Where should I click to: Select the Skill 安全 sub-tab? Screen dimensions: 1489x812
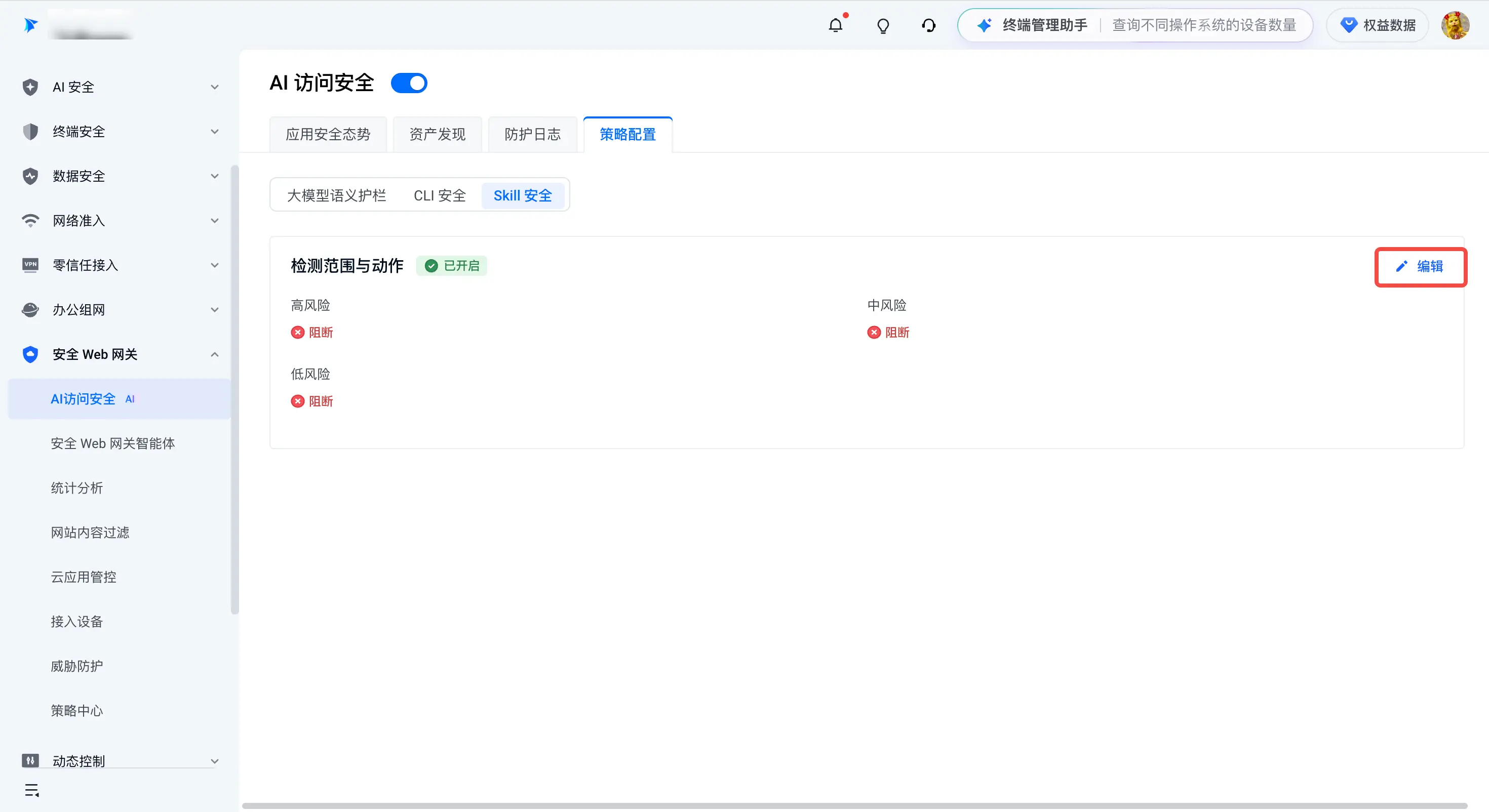(x=523, y=195)
